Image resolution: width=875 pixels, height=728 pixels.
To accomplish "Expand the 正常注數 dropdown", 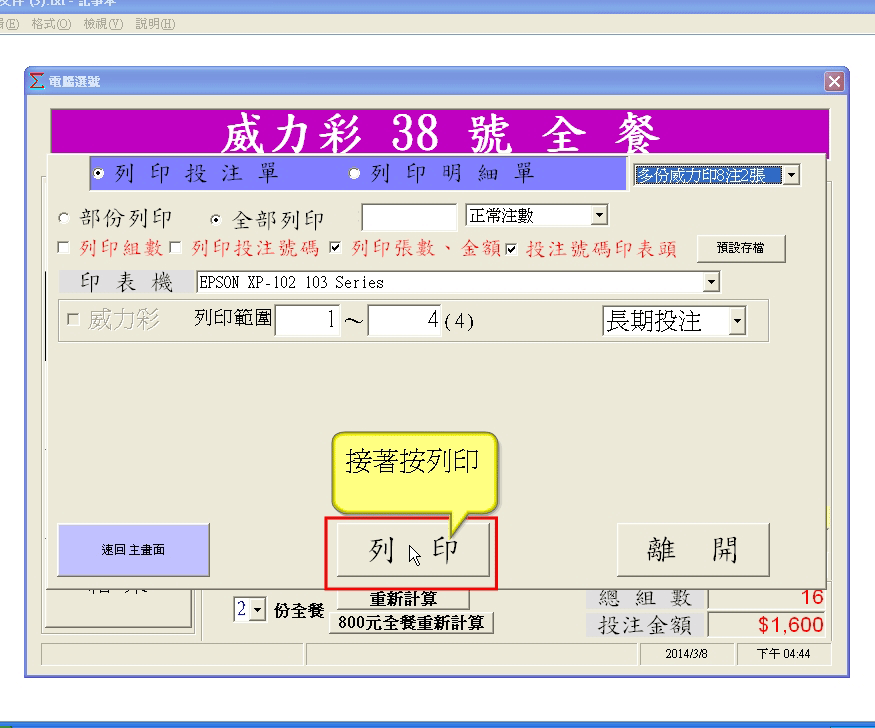I will click(x=598, y=215).
